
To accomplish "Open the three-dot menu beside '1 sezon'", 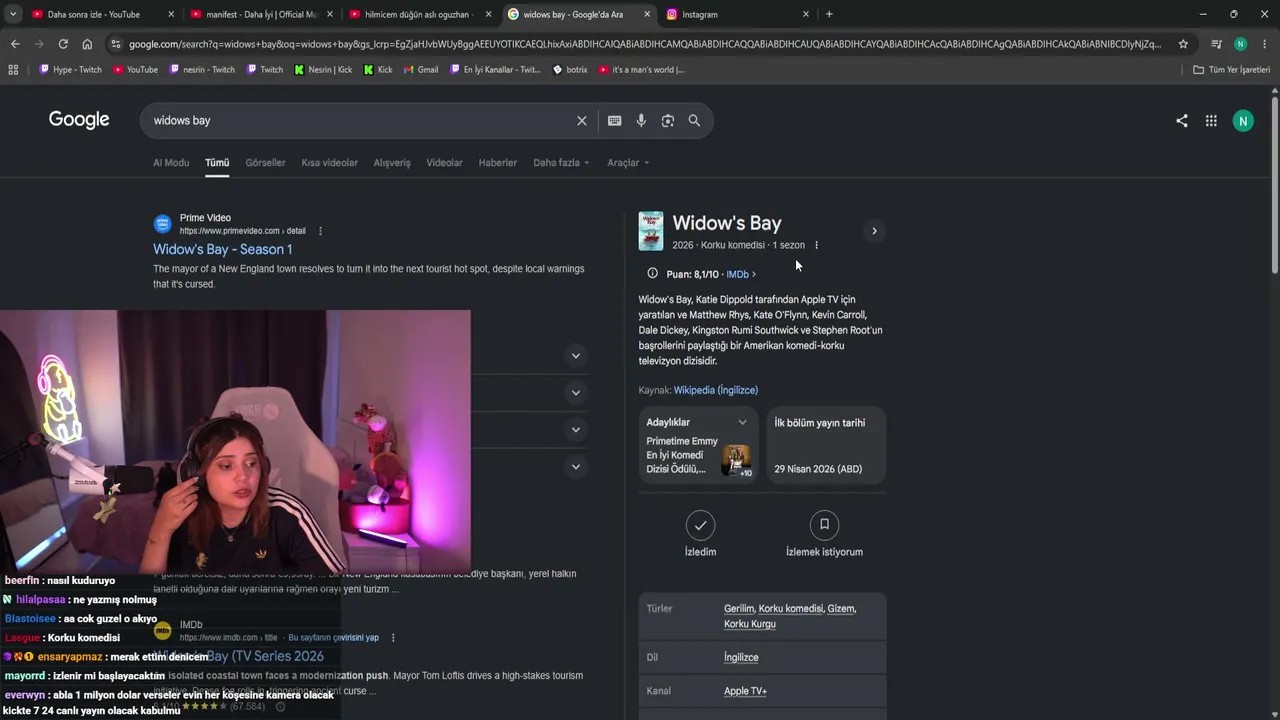I will click(x=816, y=245).
